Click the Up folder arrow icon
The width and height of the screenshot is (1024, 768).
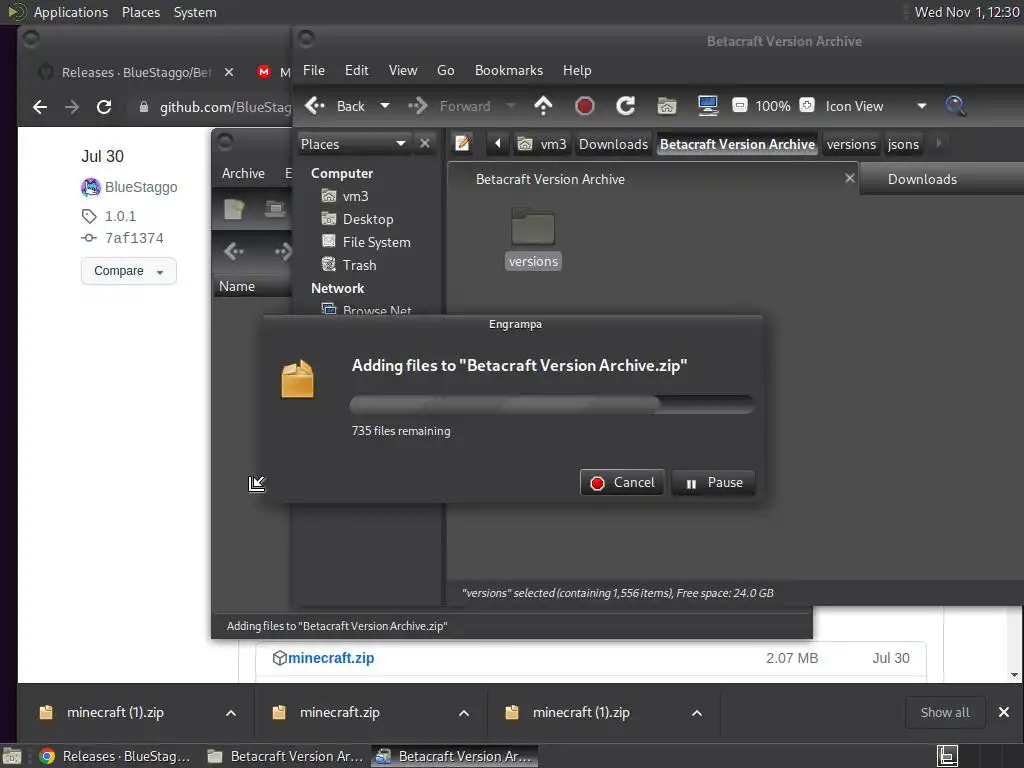point(543,106)
